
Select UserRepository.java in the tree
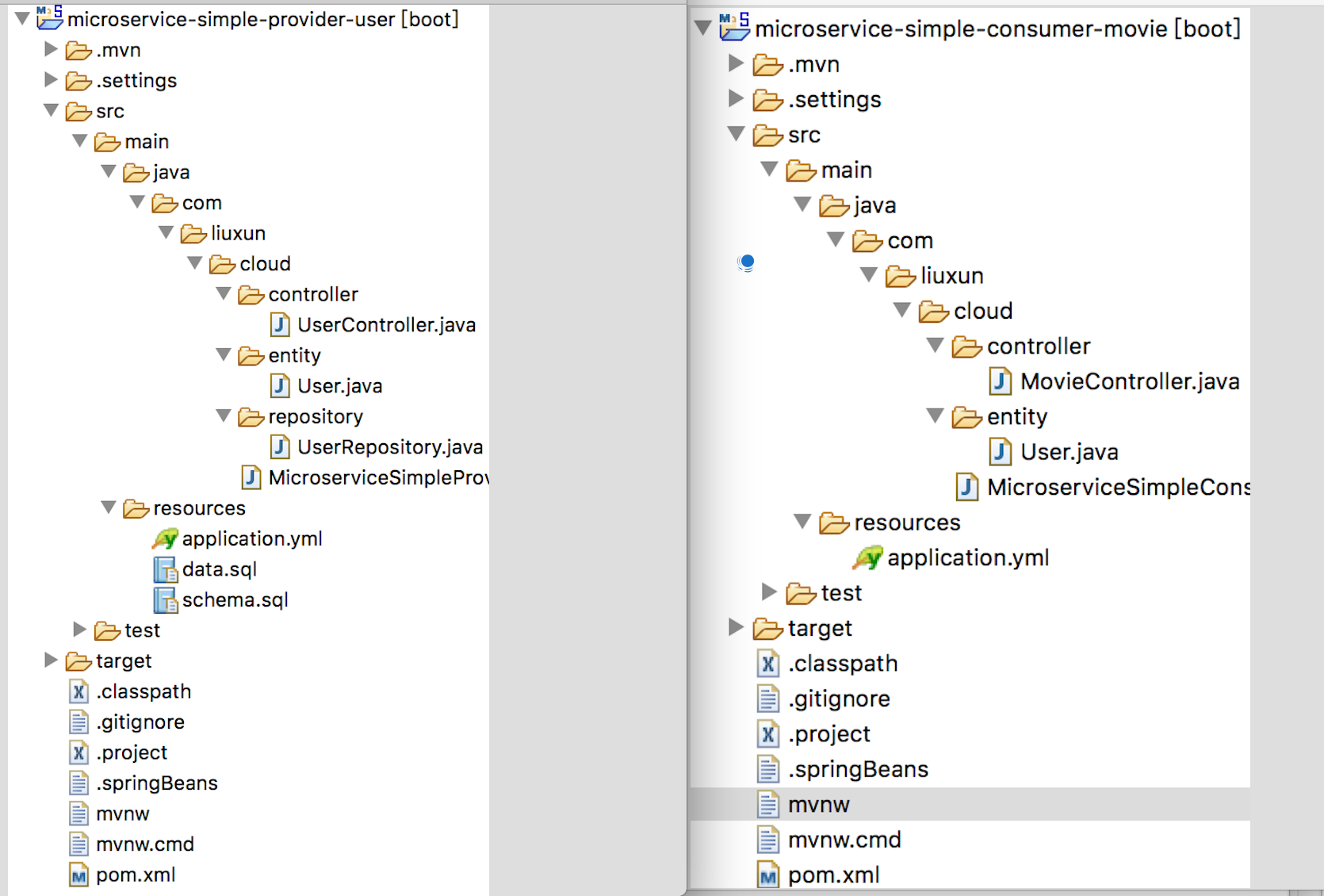390,447
